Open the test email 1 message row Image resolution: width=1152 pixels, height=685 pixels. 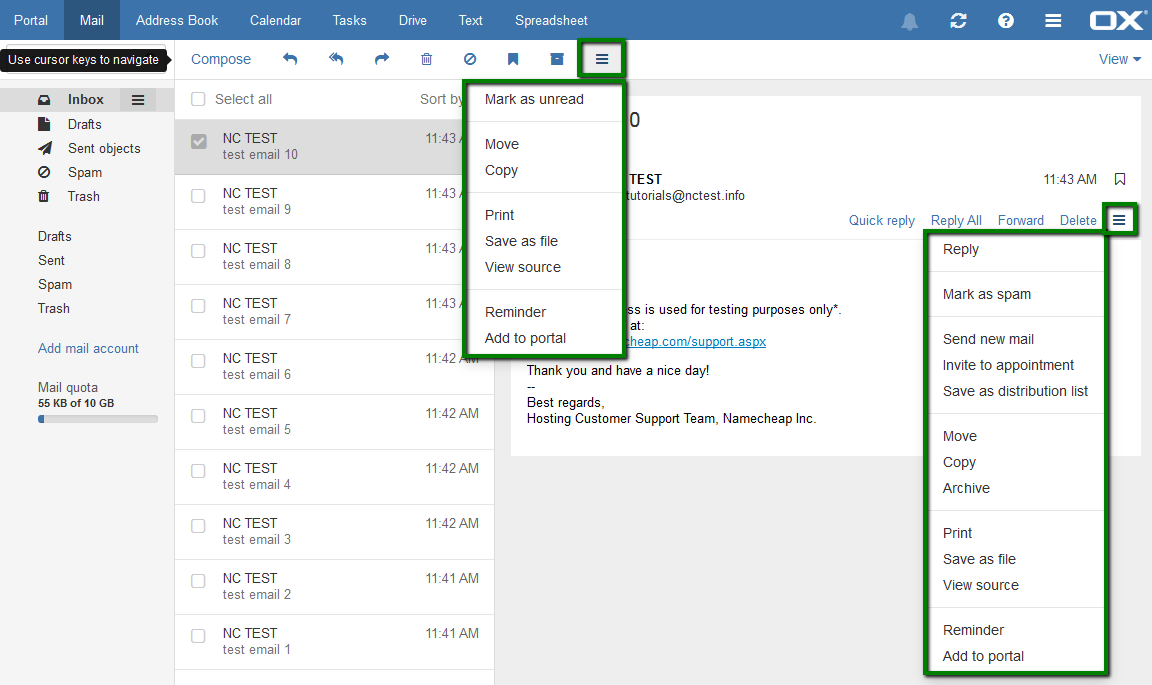(334, 642)
